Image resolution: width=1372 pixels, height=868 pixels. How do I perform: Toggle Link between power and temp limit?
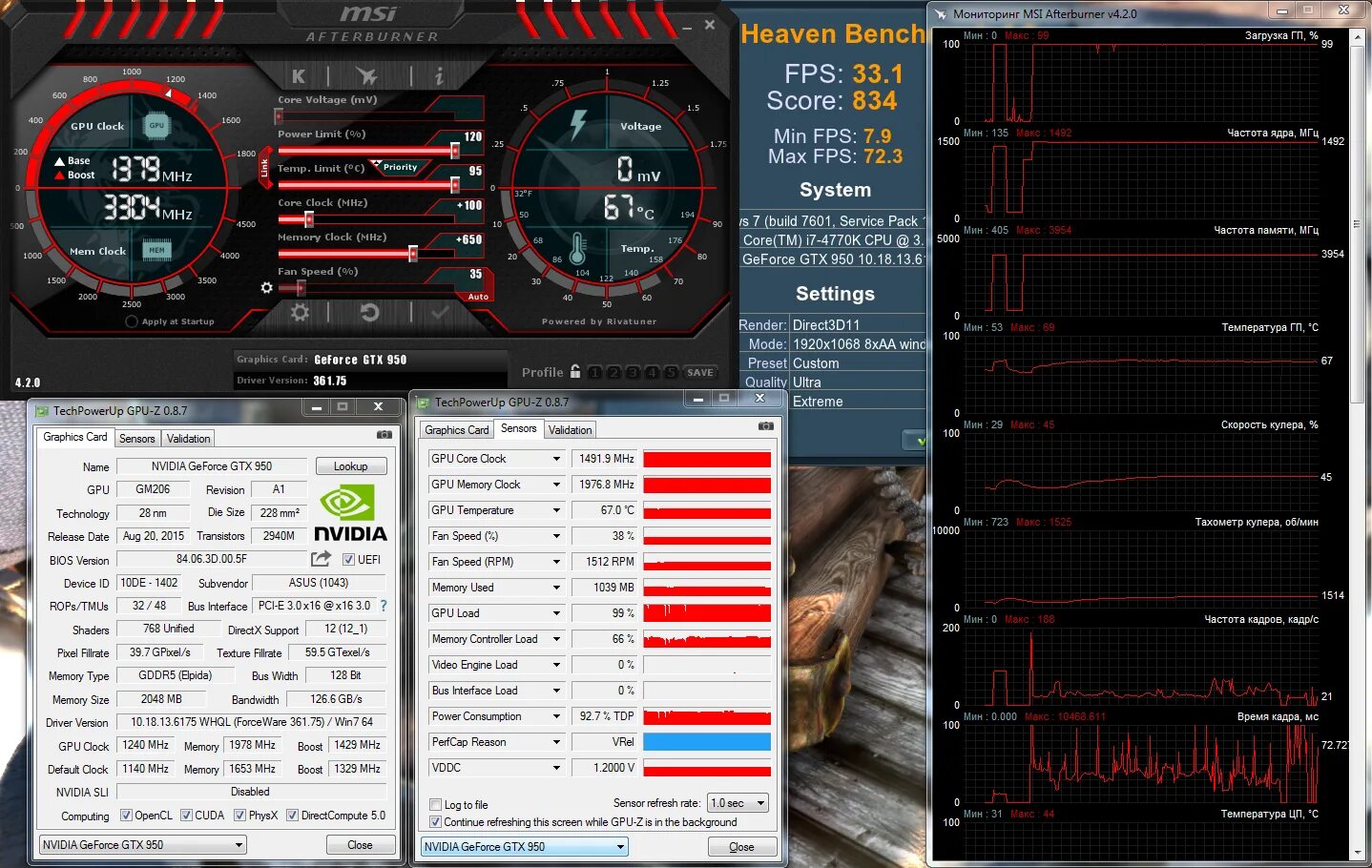click(265, 168)
